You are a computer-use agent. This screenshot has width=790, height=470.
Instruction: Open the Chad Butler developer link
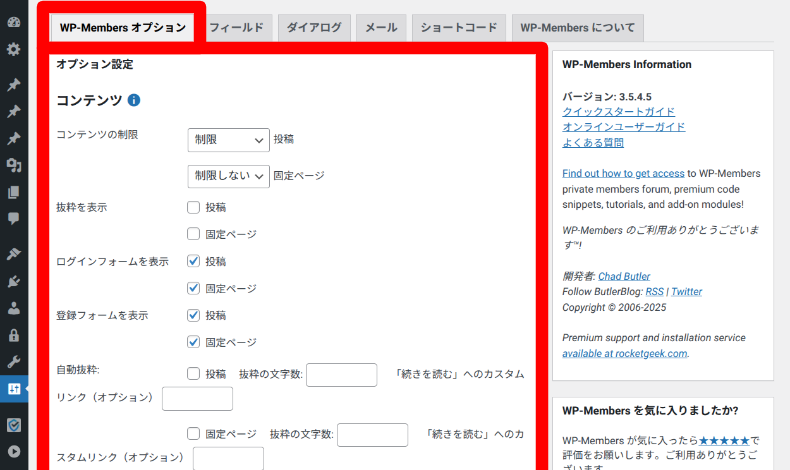click(624, 276)
